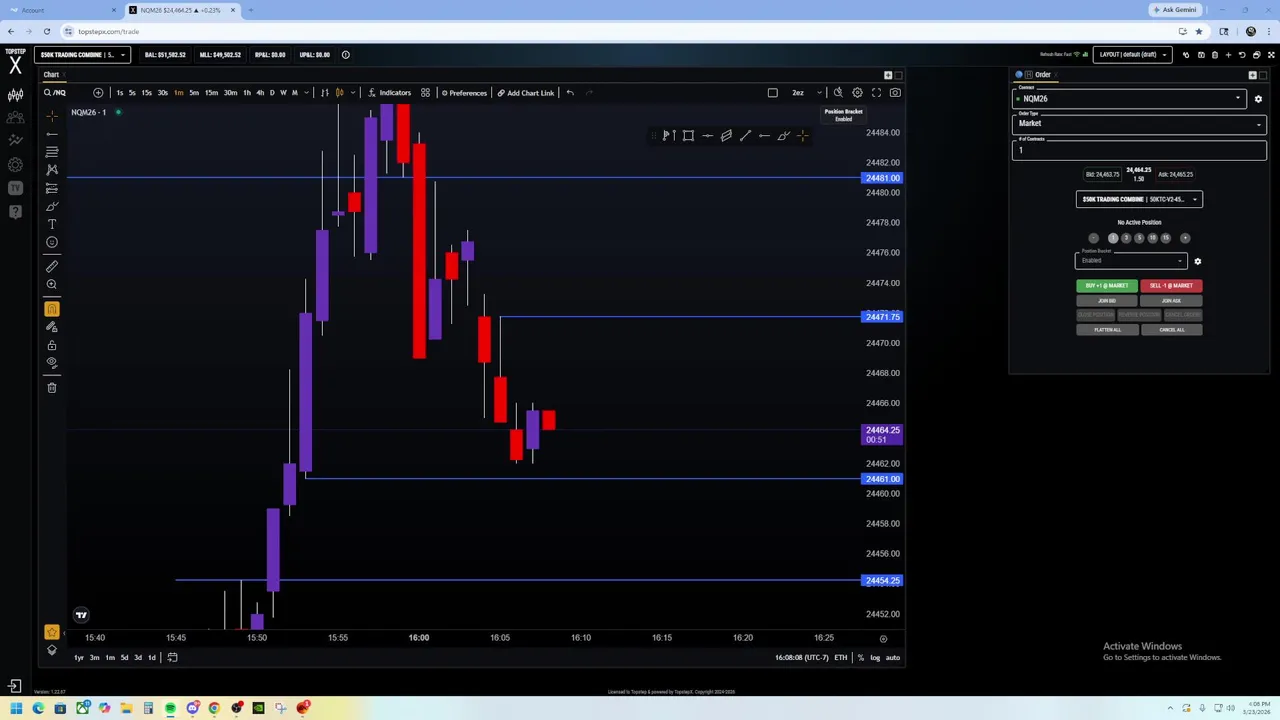The width and height of the screenshot is (1280, 720).
Task: Click BUY +1 @ MARKET button
Action: [1107, 286]
